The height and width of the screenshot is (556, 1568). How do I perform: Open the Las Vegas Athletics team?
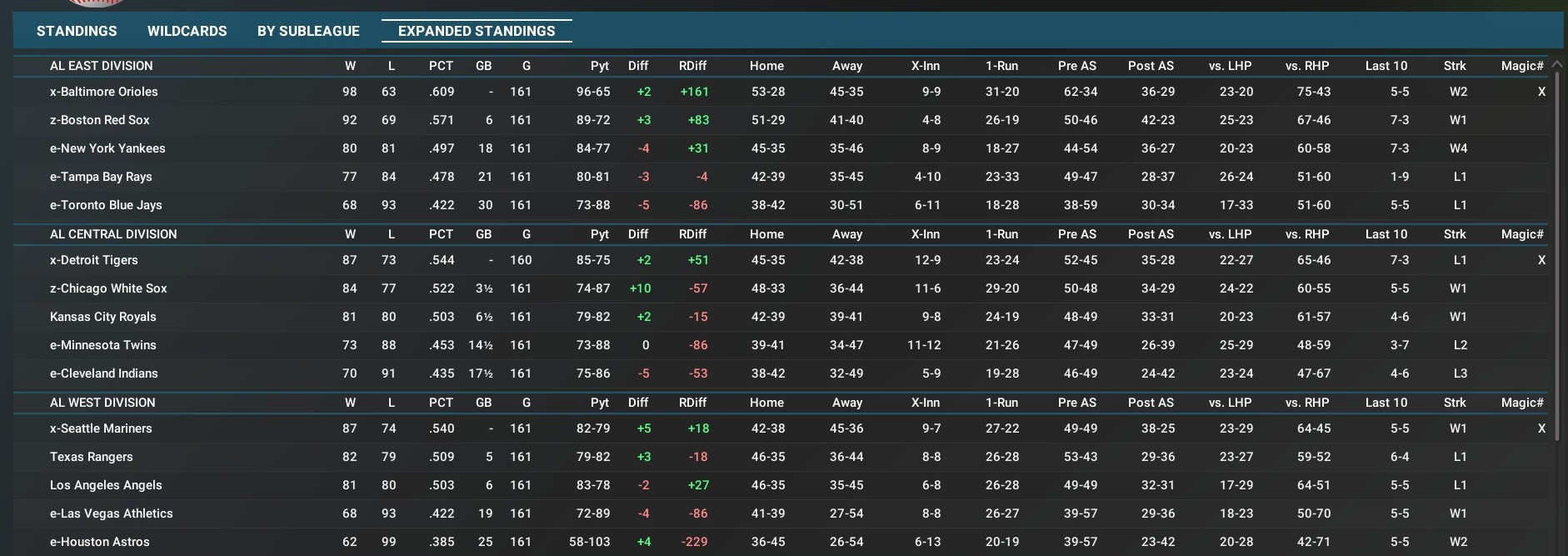112,513
